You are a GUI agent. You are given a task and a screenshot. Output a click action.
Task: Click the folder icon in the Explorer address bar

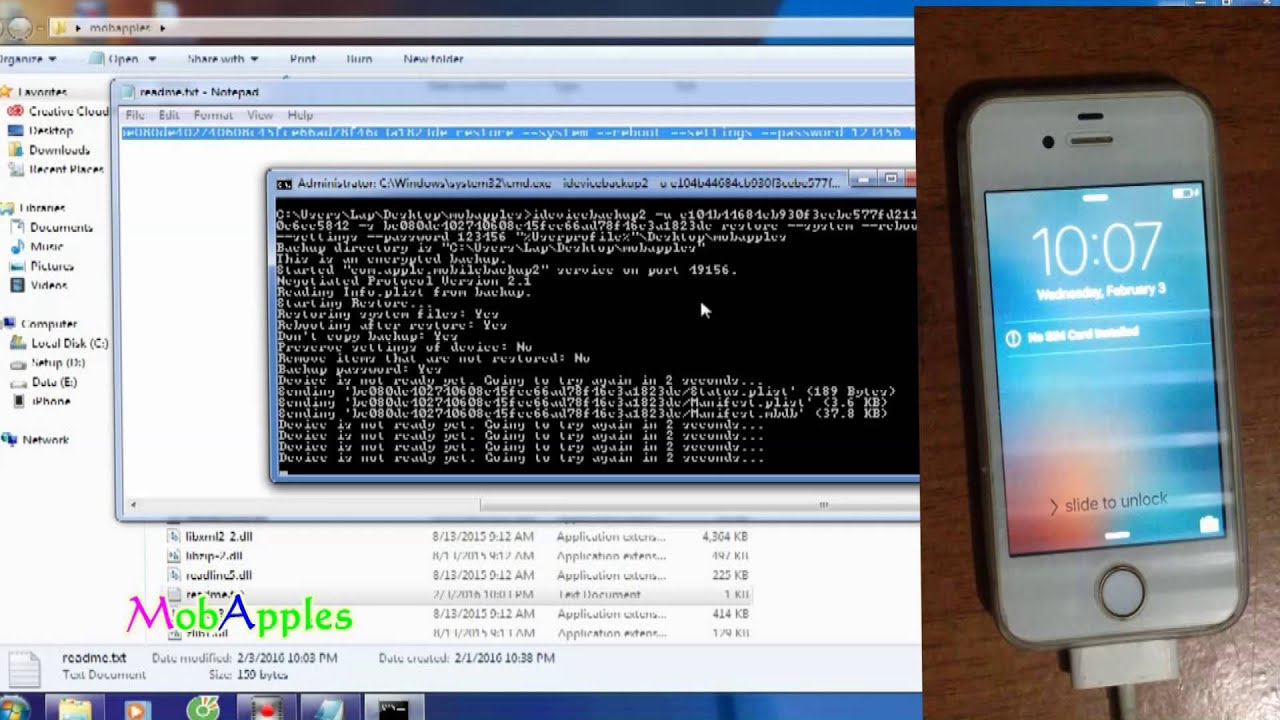[60, 27]
